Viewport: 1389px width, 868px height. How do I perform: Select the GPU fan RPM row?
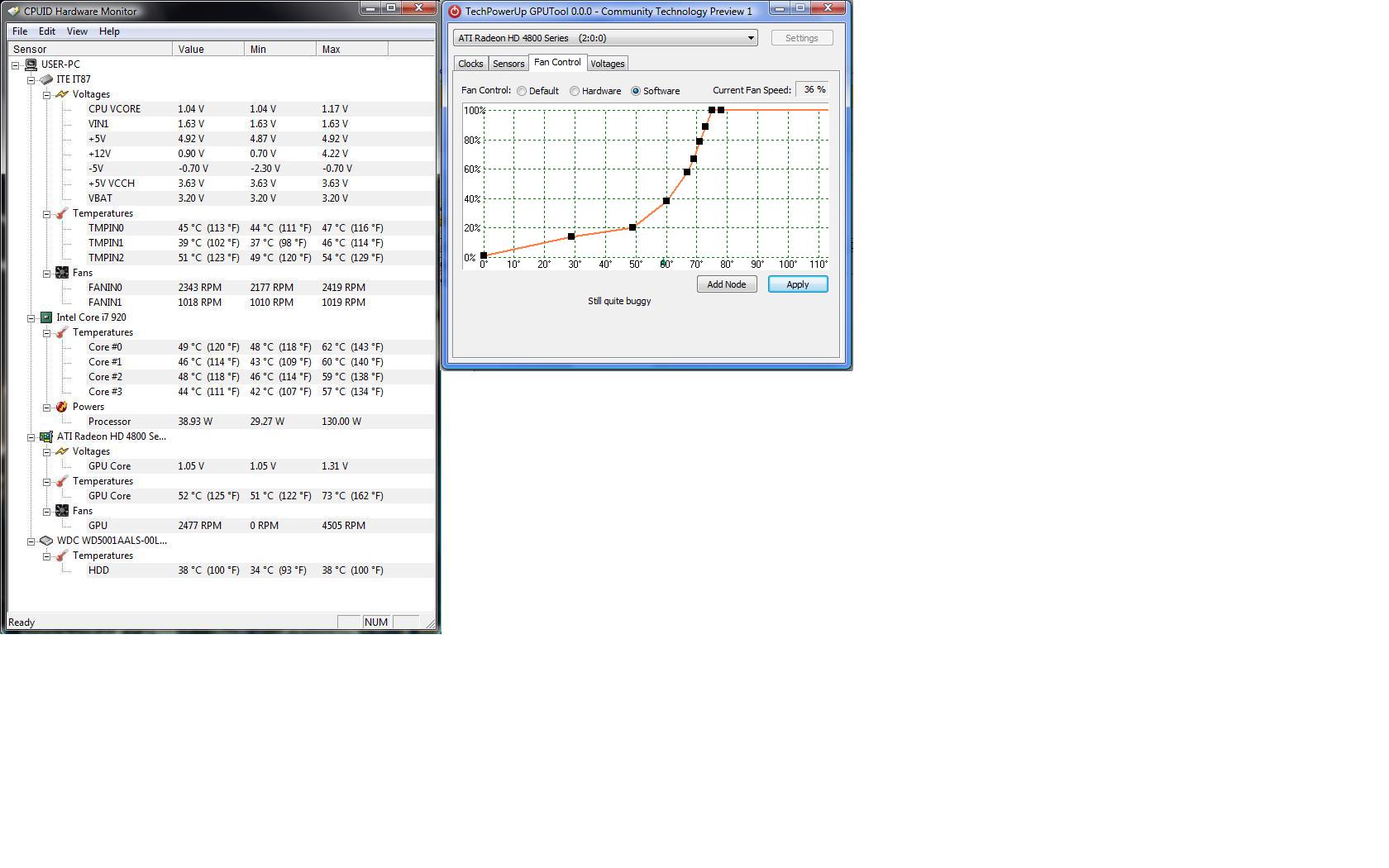pyautogui.click(x=261, y=526)
